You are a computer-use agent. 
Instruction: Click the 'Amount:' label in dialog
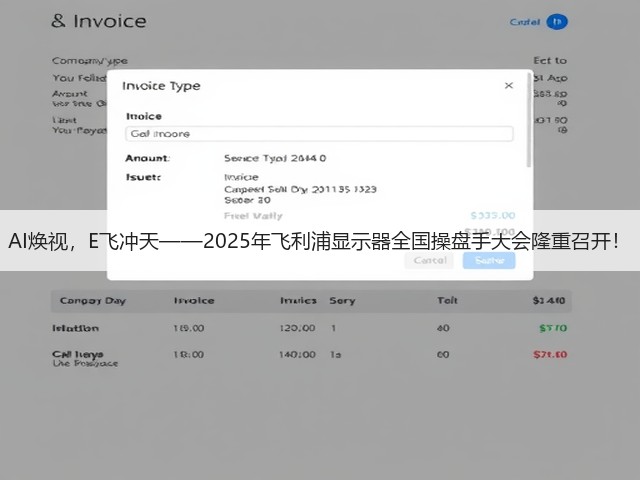(x=147, y=158)
